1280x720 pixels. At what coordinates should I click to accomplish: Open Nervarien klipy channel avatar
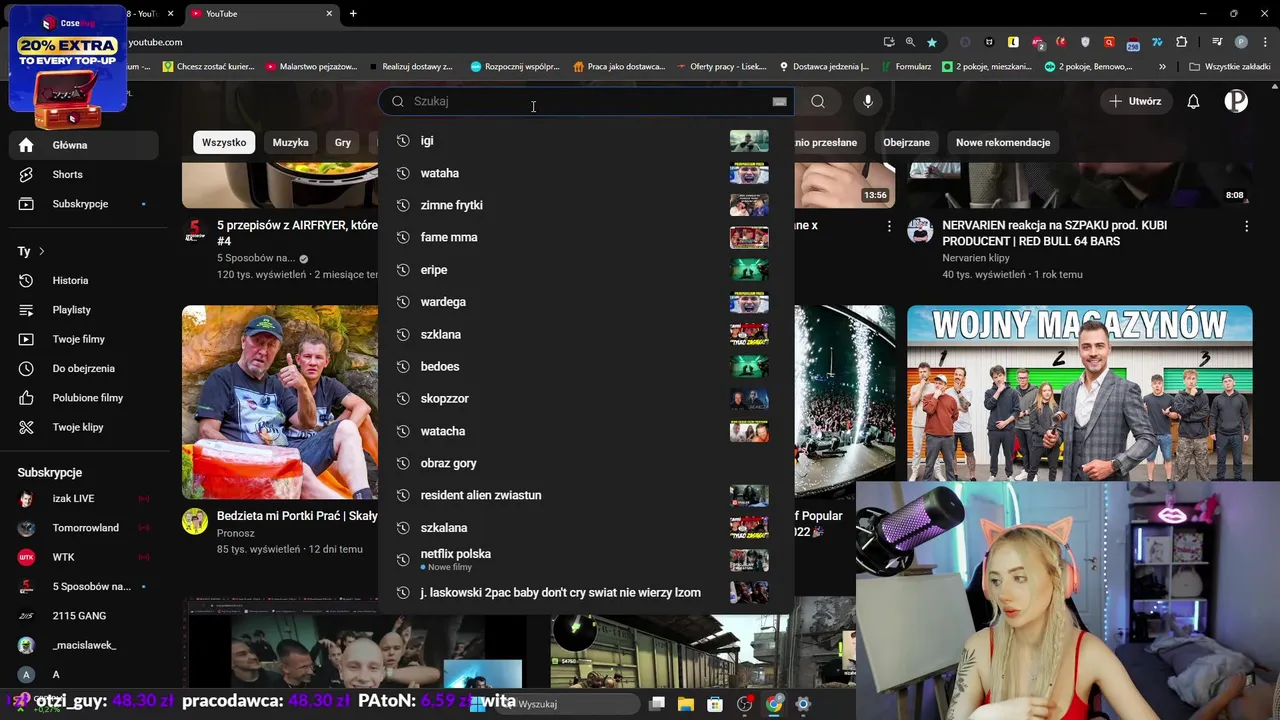(x=920, y=231)
